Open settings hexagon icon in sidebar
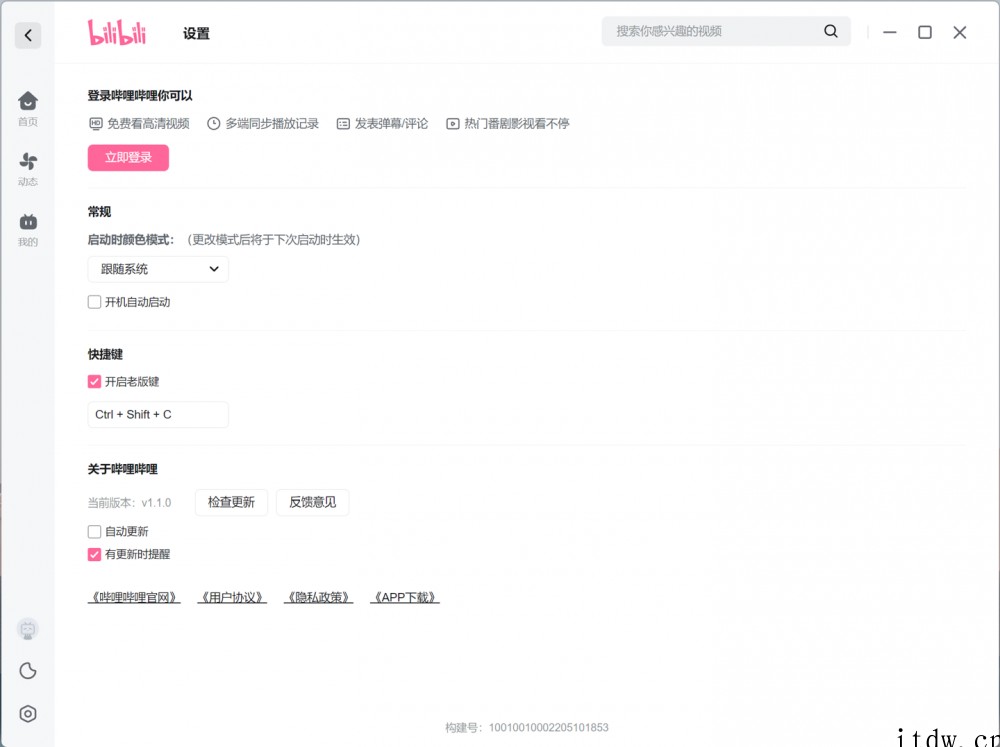Image resolution: width=1000 pixels, height=747 pixels. [28, 714]
